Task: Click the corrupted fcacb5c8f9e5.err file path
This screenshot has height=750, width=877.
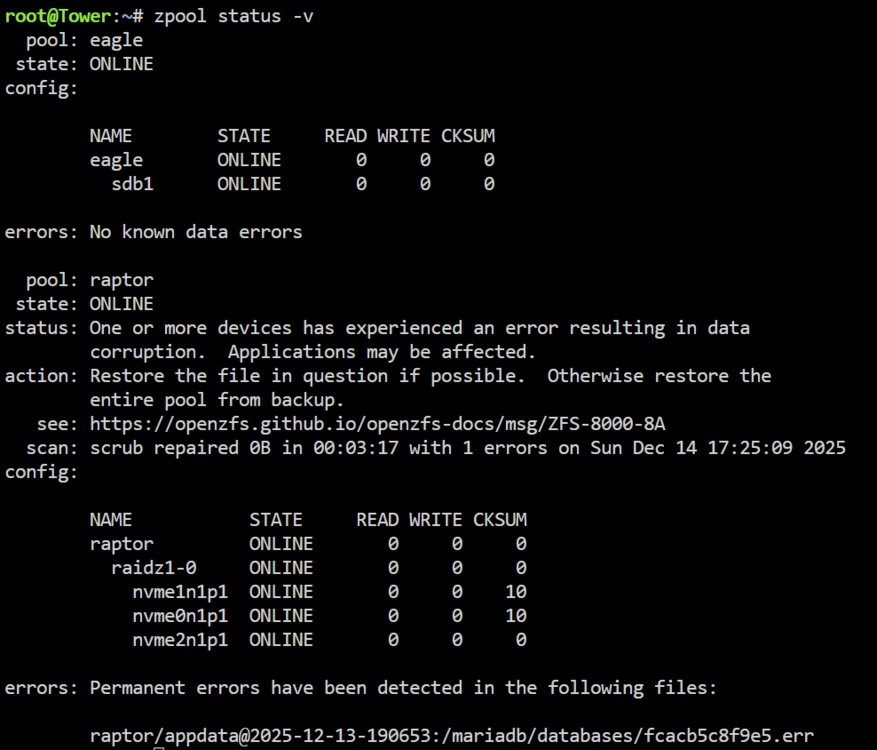Action: click(452, 735)
